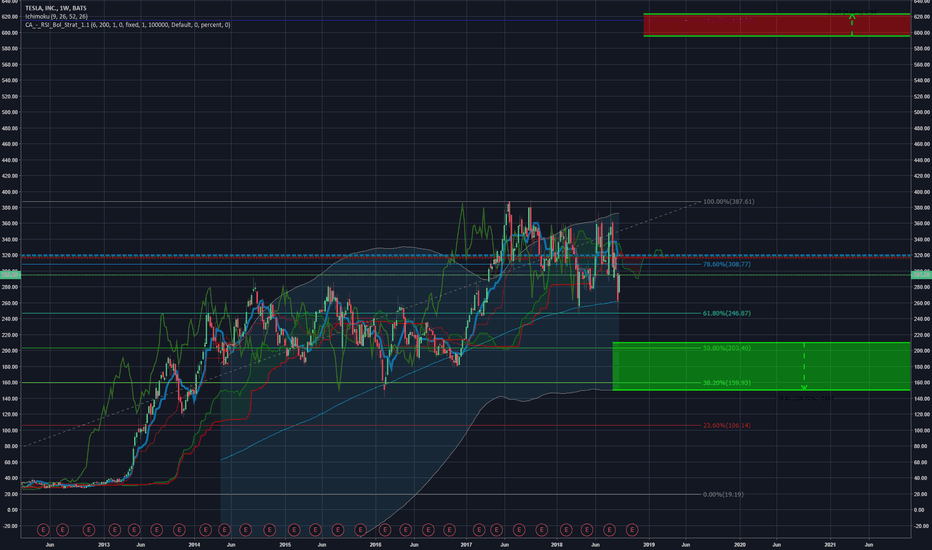Click the 400.00 value on the right price axis
932x550 pixels.
point(922,192)
